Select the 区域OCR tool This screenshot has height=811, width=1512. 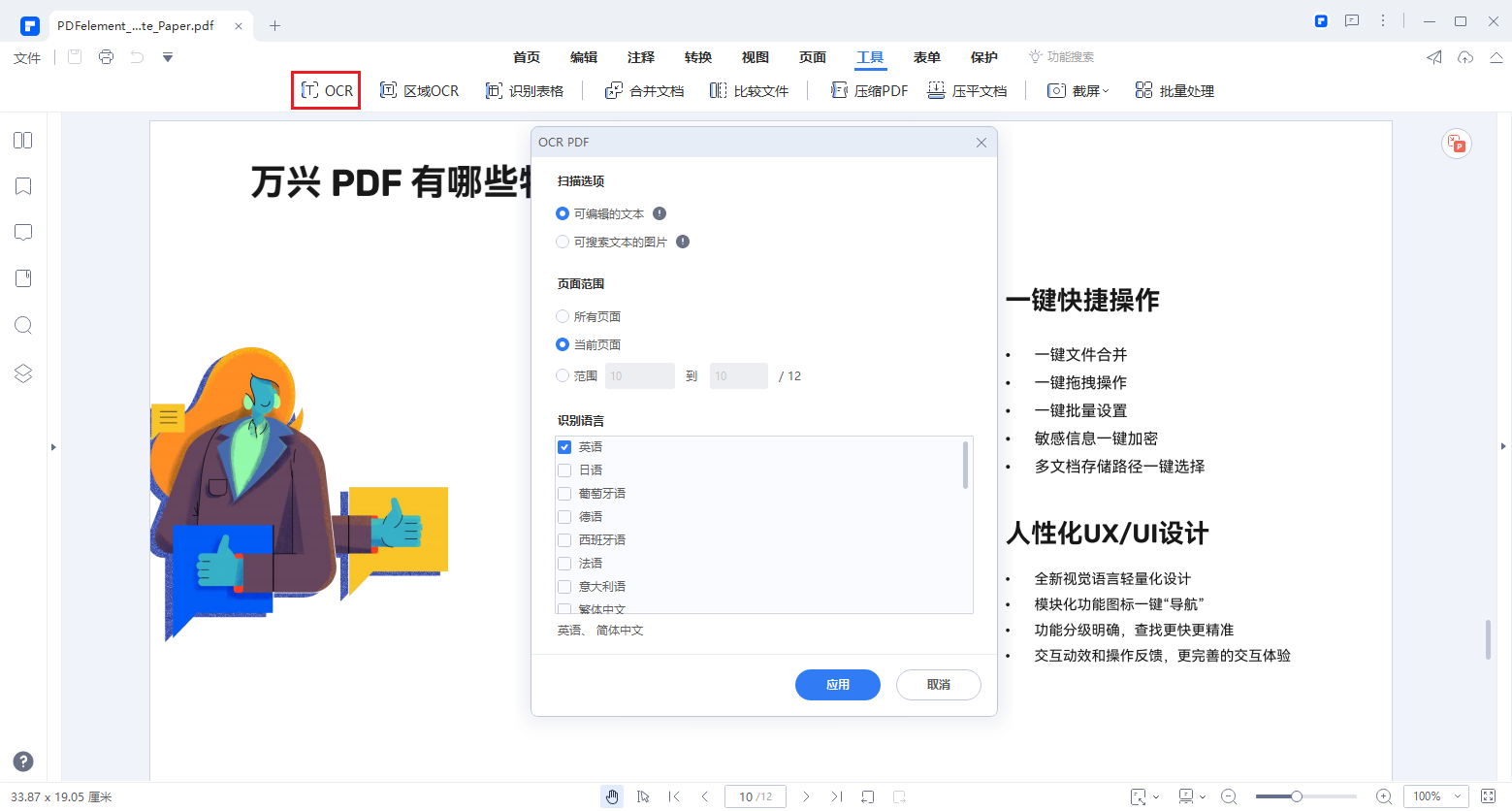click(x=420, y=89)
